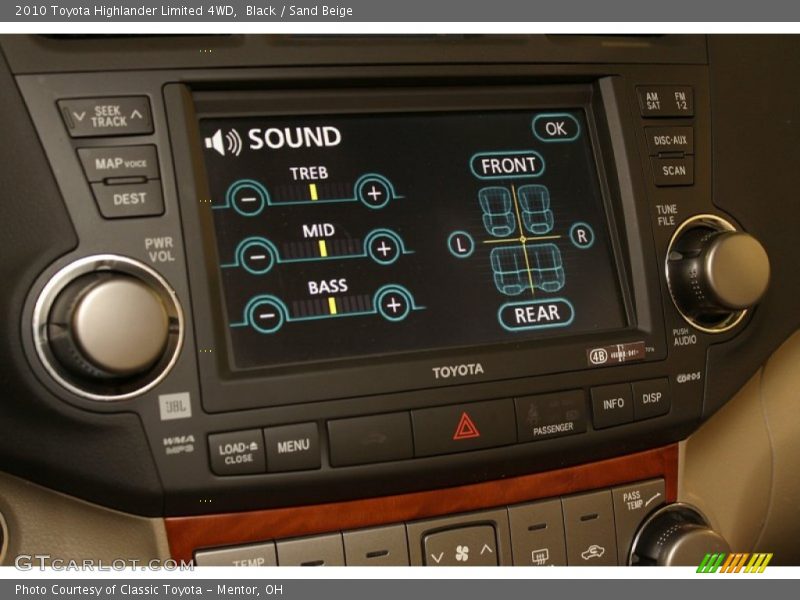Shift balance right with R button
Viewport: 800px width, 600px height.
pyautogui.click(x=581, y=236)
